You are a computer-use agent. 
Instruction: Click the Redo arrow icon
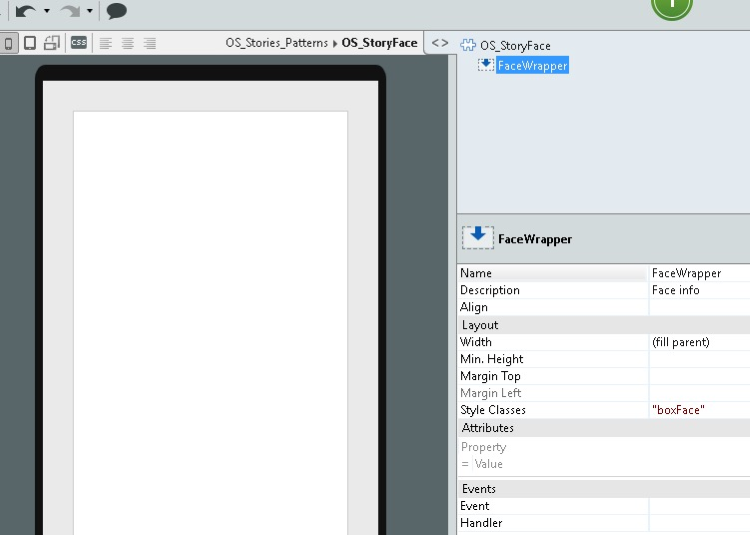(70, 11)
